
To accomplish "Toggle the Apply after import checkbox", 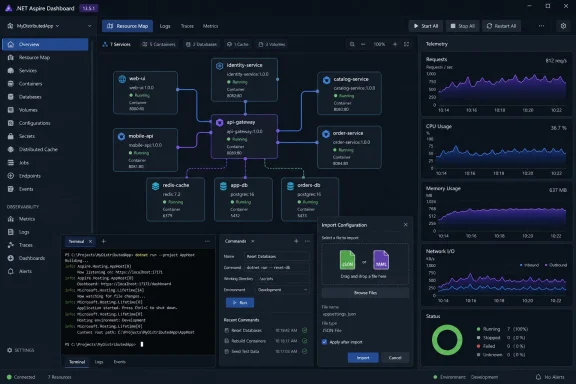I will 324,342.
